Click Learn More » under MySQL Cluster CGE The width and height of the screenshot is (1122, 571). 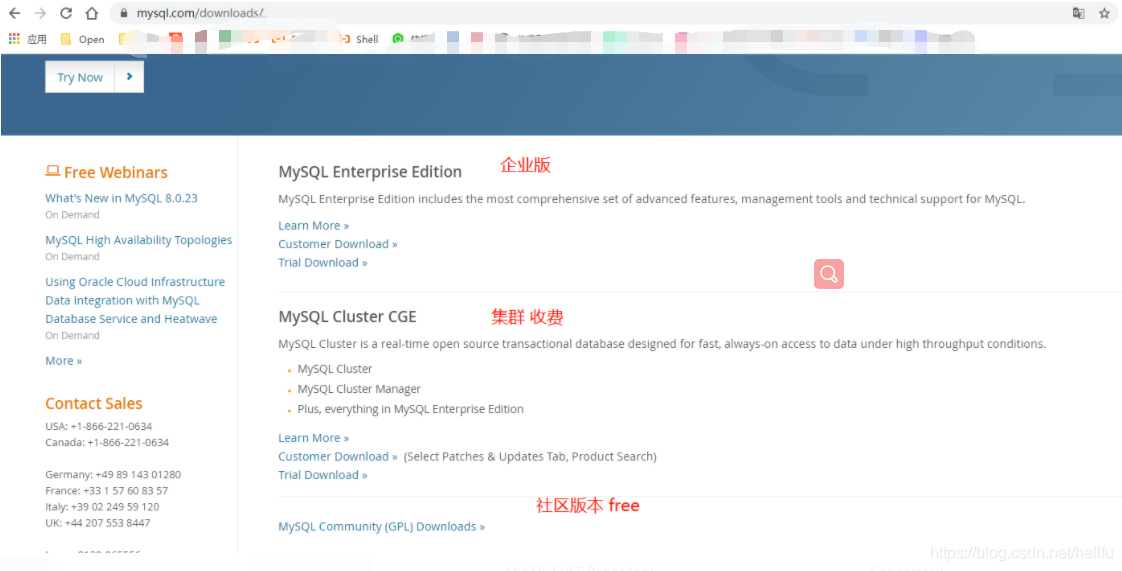pos(313,438)
